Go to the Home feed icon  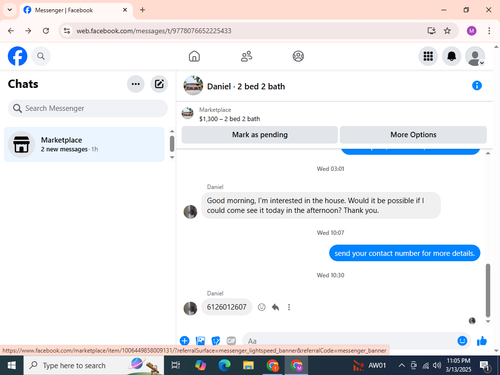[194, 56]
